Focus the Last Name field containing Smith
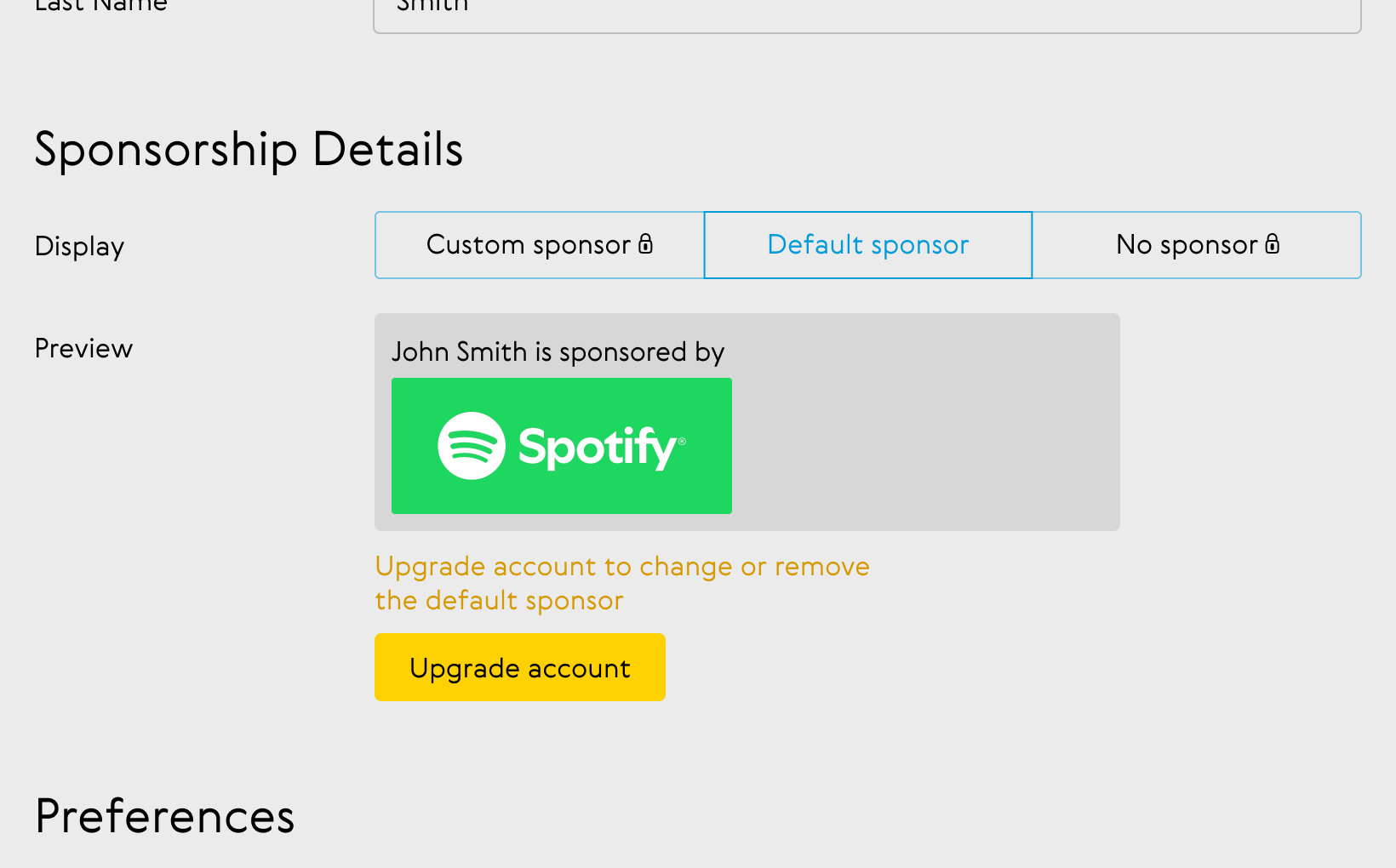Screen dimensions: 1396x868 867,12
